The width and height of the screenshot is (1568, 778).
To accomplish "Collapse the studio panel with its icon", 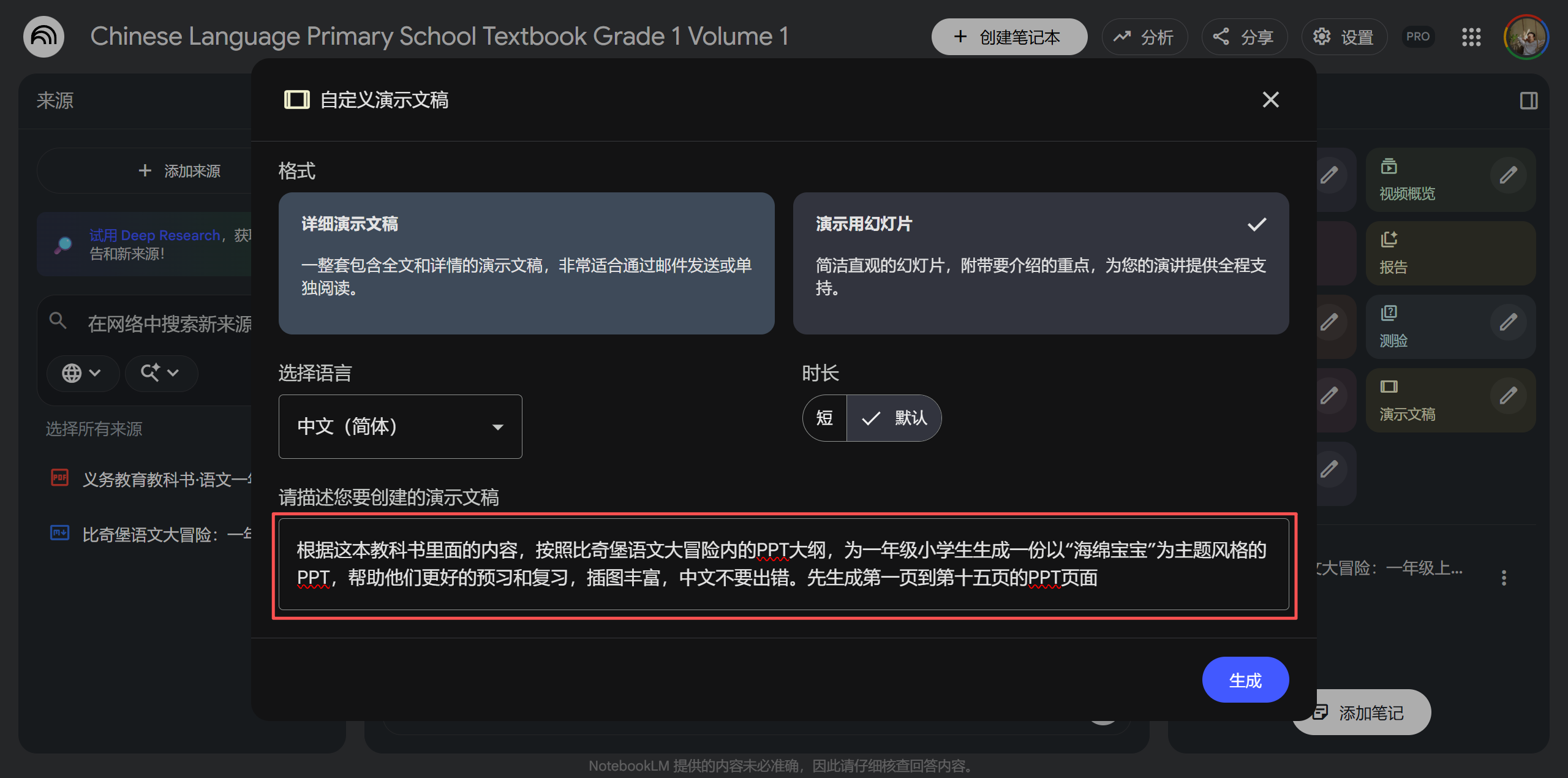I will (1528, 100).
